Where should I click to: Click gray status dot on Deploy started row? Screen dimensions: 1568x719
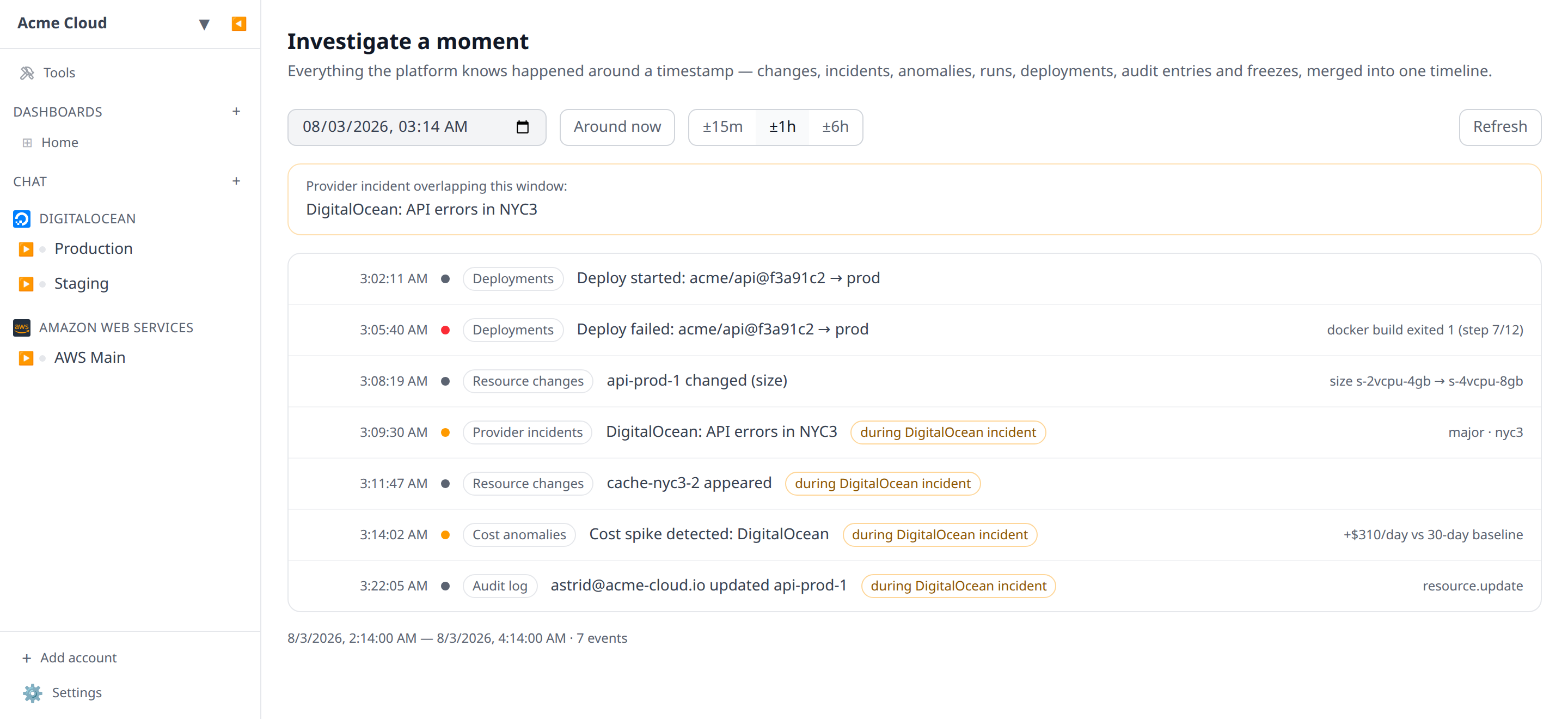tap(445, 279)
